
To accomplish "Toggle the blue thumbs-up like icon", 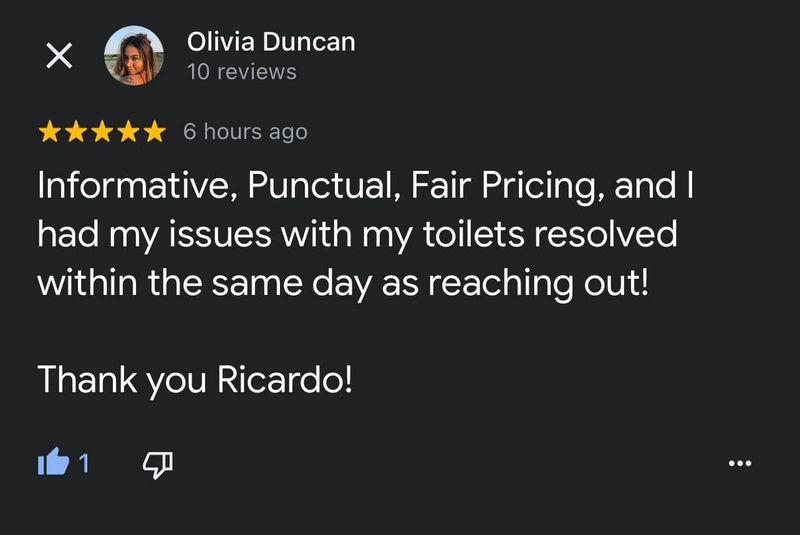I will pyautogui.click(x=53, y=462).
